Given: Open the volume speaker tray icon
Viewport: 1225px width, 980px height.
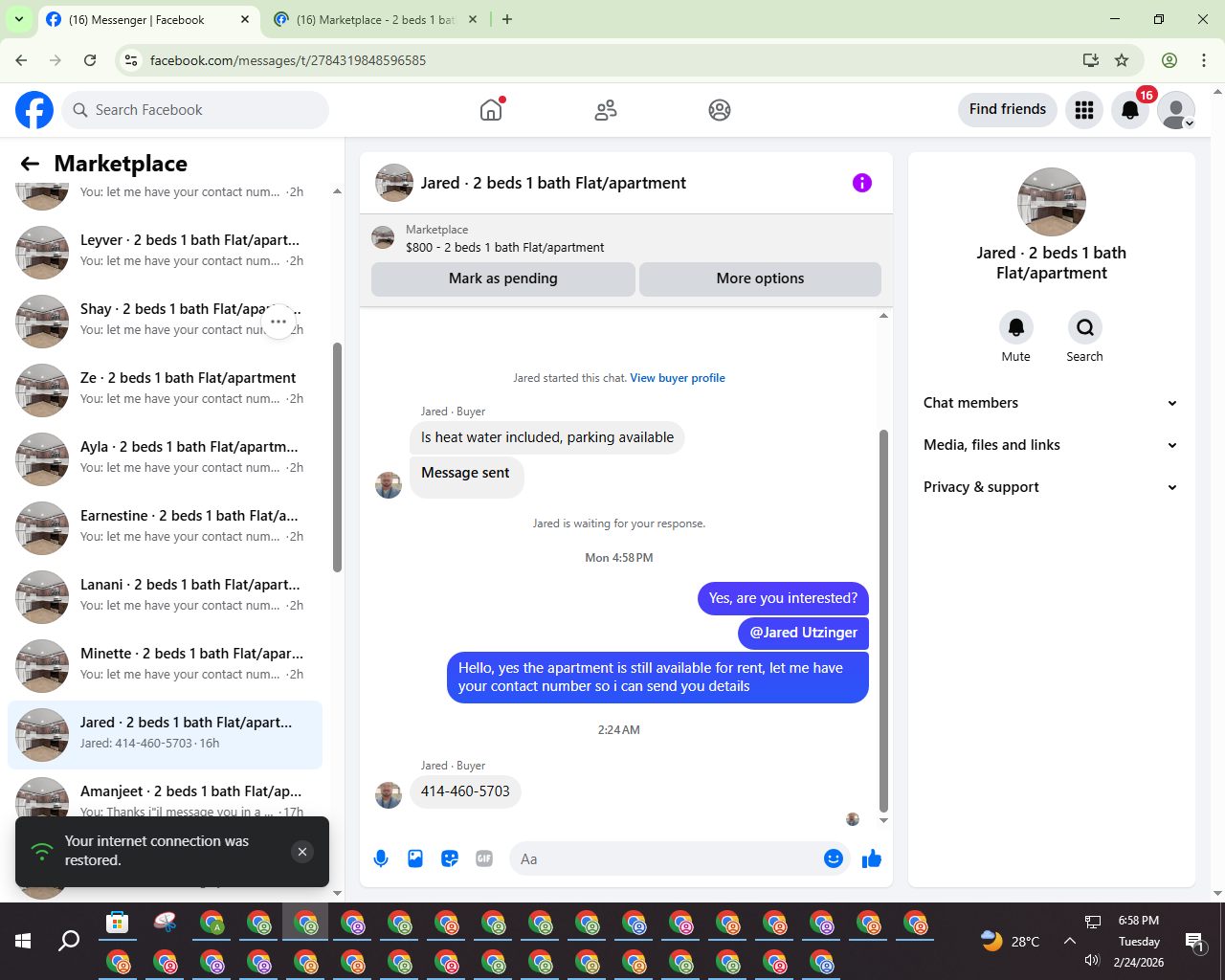Looking at the screenshot, I should [1092, 960].
